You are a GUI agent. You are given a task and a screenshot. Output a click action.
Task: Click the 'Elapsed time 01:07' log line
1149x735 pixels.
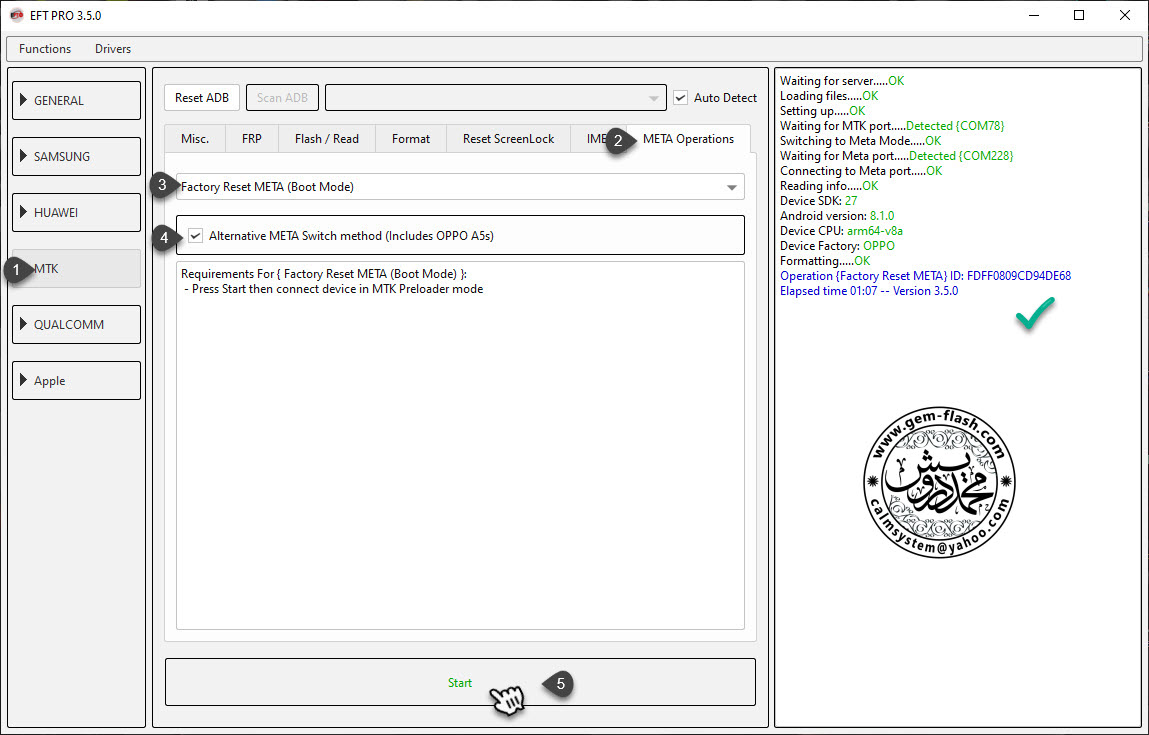pyautogui.click(x=868, y=291)
